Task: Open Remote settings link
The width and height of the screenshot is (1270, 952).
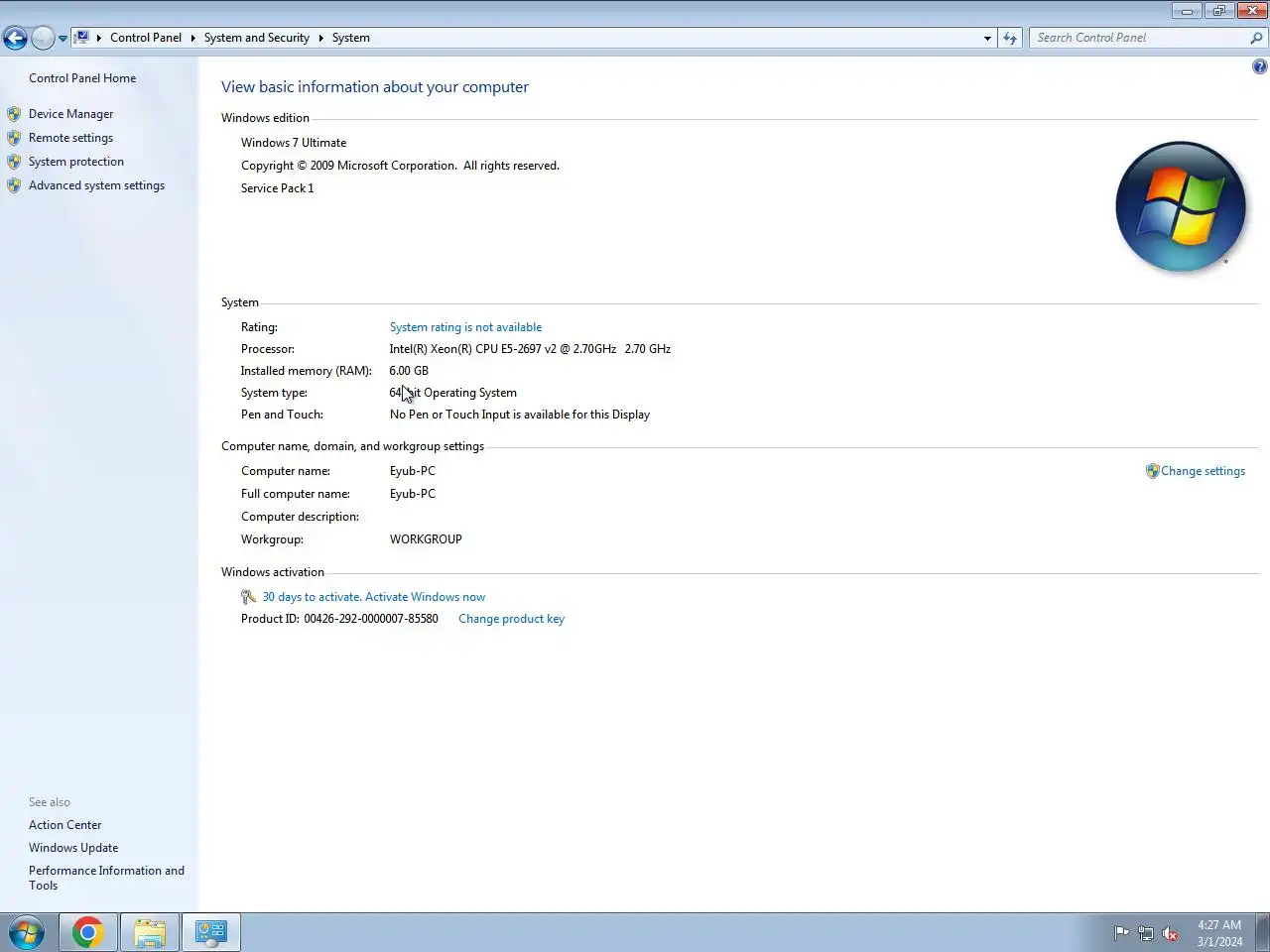Action: 70,138
